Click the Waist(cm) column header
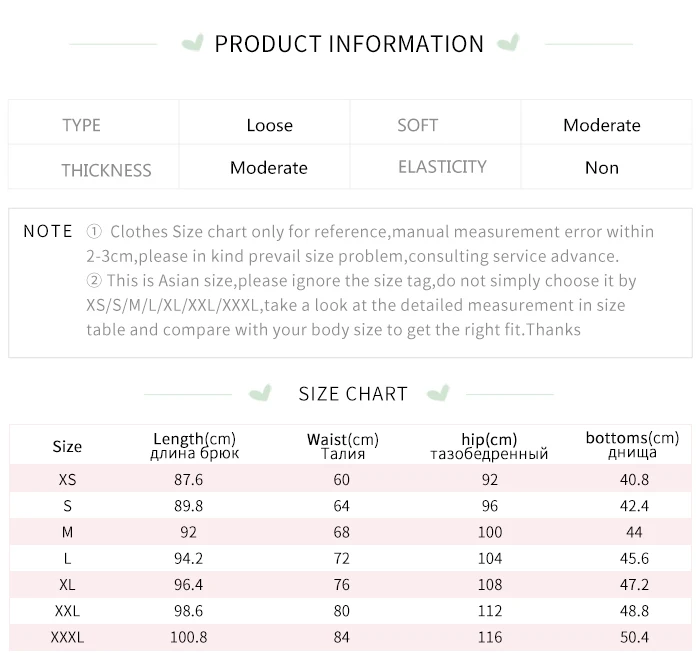 [x=343, y=446]
